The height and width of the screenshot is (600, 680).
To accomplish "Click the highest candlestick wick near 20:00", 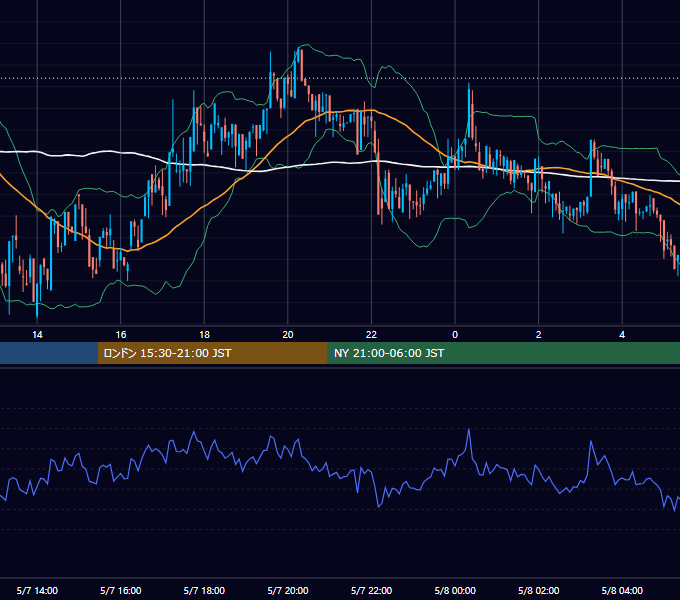I will (x=300, y=56).
